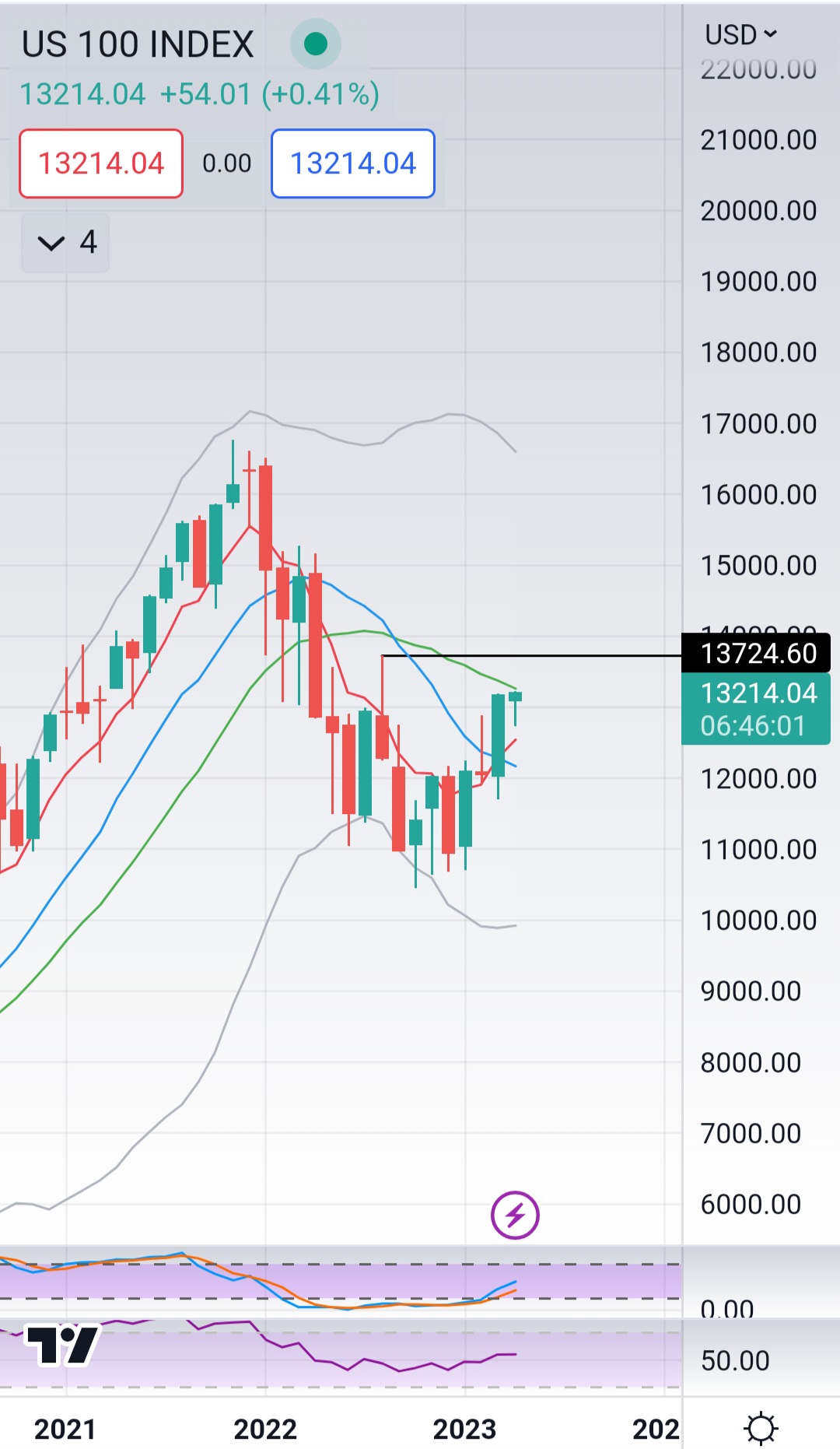
Task: Click the 50.00 indicator scale label
Action: click(735, 1360)
